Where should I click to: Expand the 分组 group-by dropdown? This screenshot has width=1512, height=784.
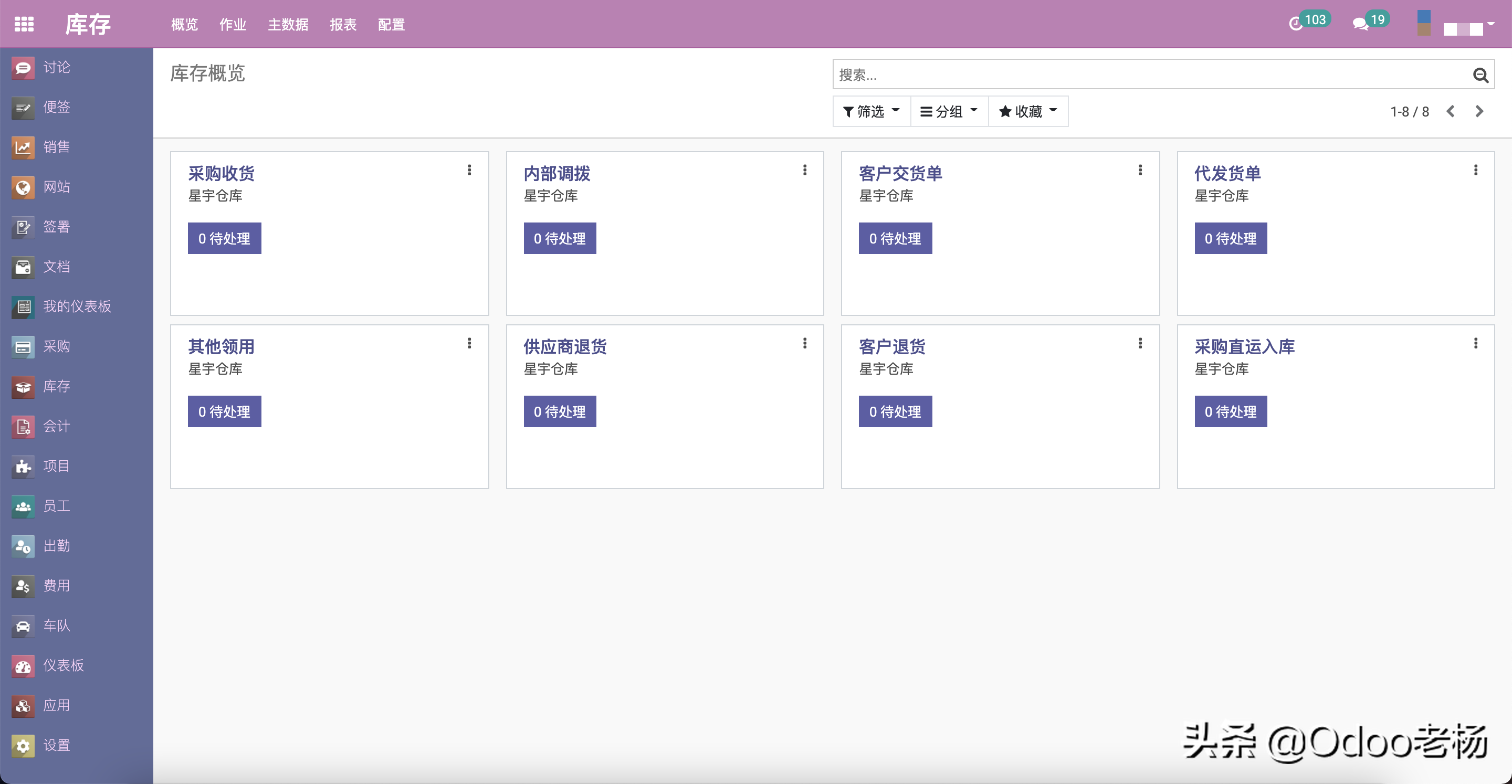[949, 111]
